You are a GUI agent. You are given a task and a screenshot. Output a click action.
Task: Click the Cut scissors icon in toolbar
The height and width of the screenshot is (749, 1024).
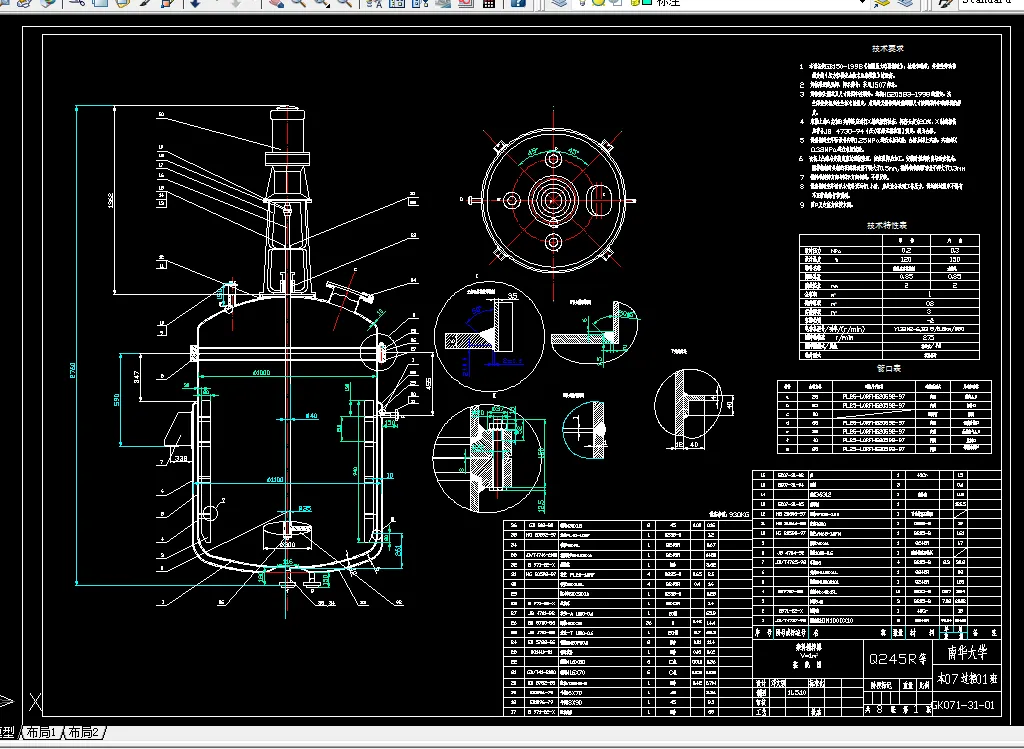coord(76,3)
